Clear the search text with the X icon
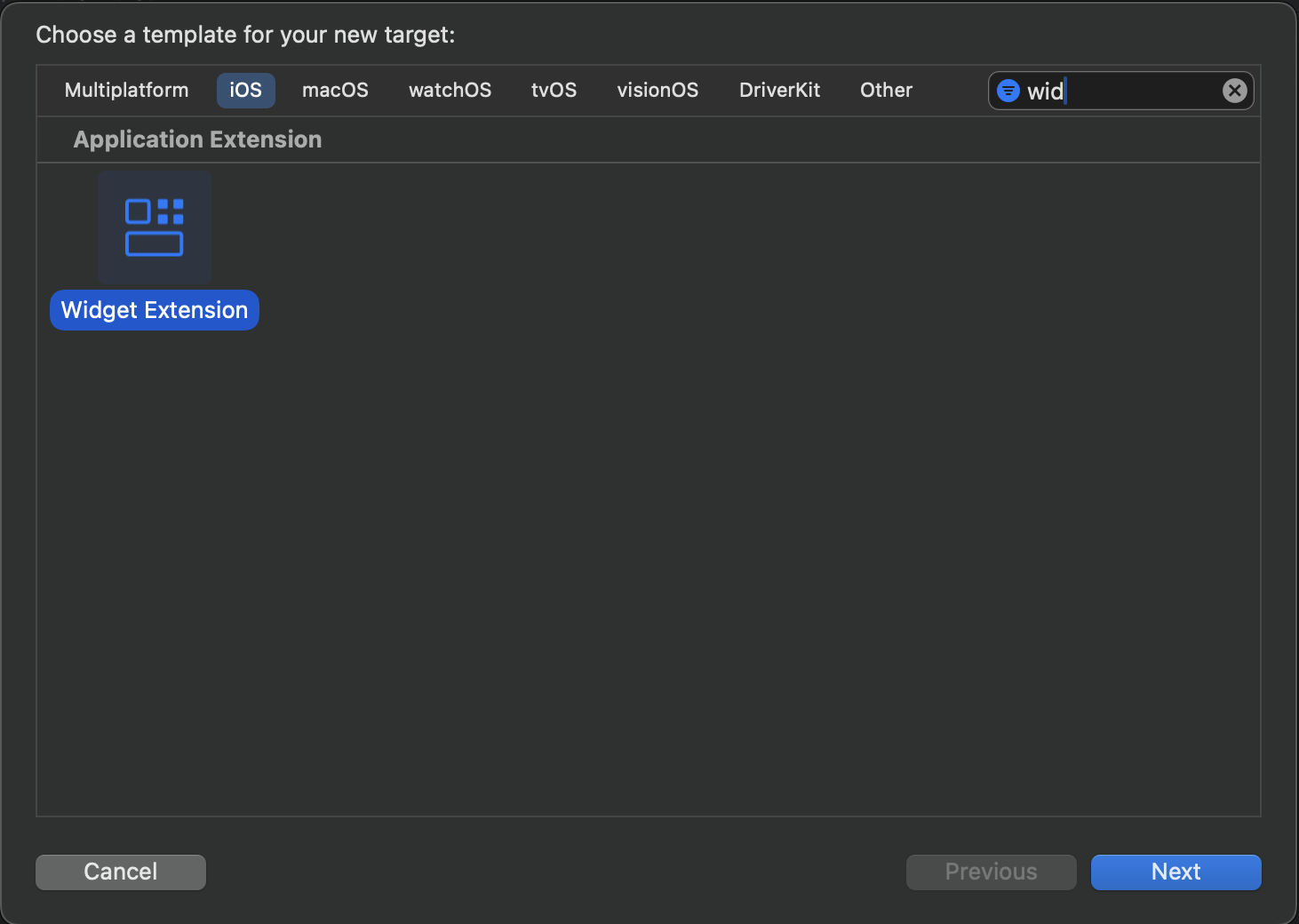1299x924 pixels. click(1234, 90)
